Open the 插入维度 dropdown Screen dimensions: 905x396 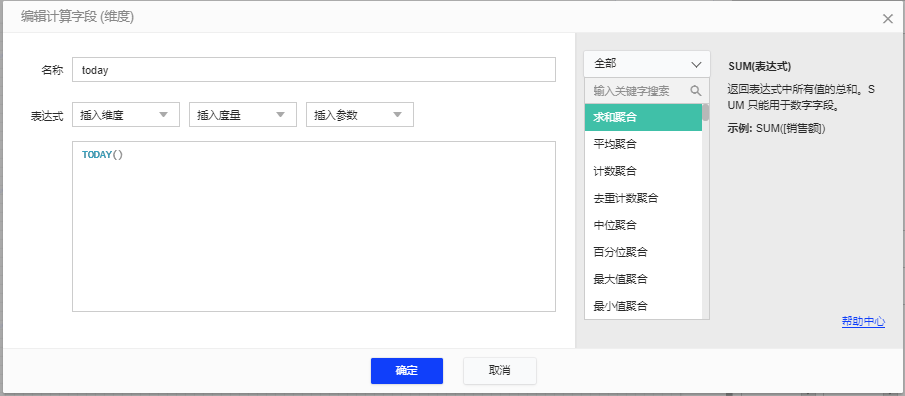click(x=126, y=114)
